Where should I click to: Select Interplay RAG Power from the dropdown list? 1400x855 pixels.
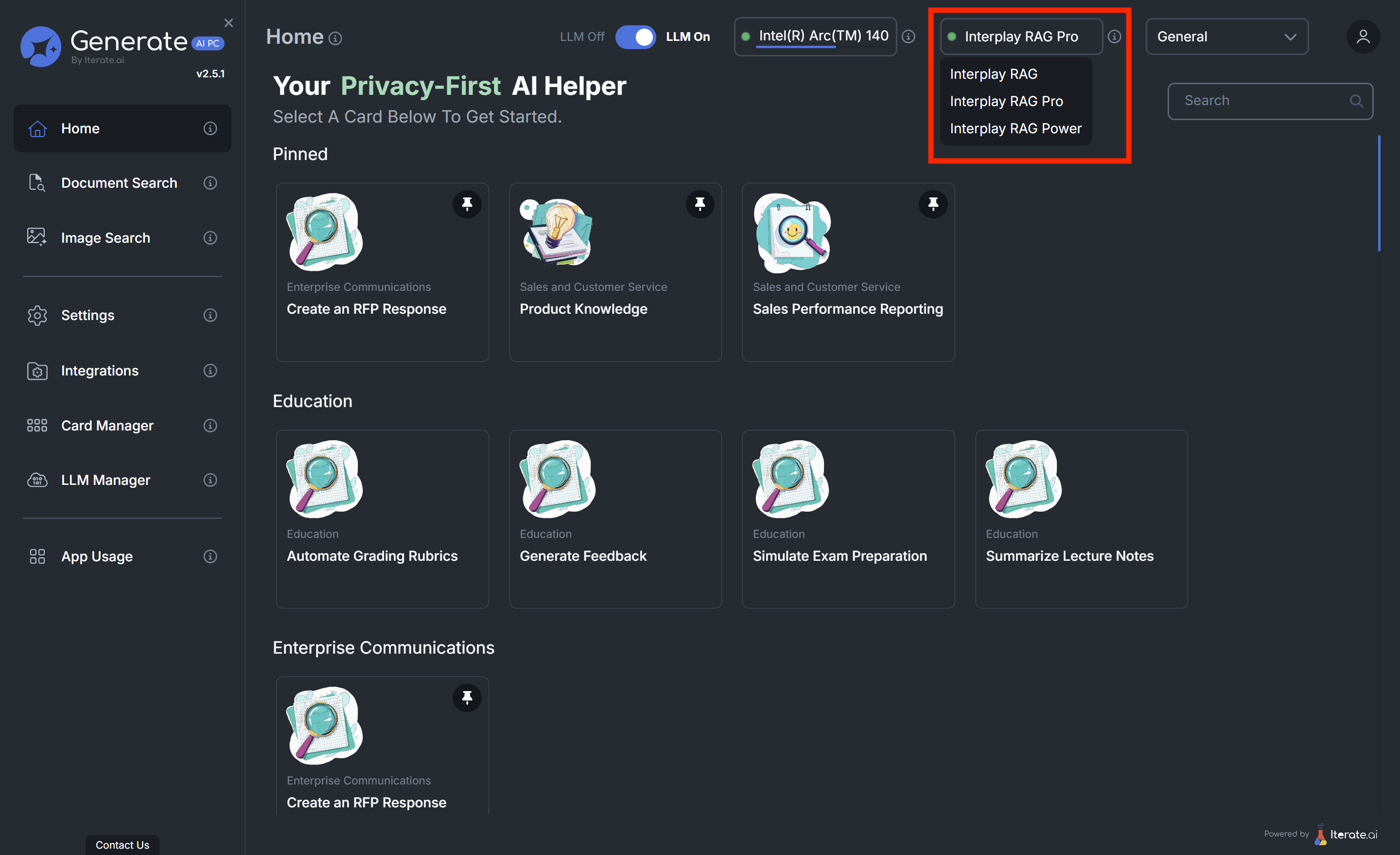click(1015, 128)
